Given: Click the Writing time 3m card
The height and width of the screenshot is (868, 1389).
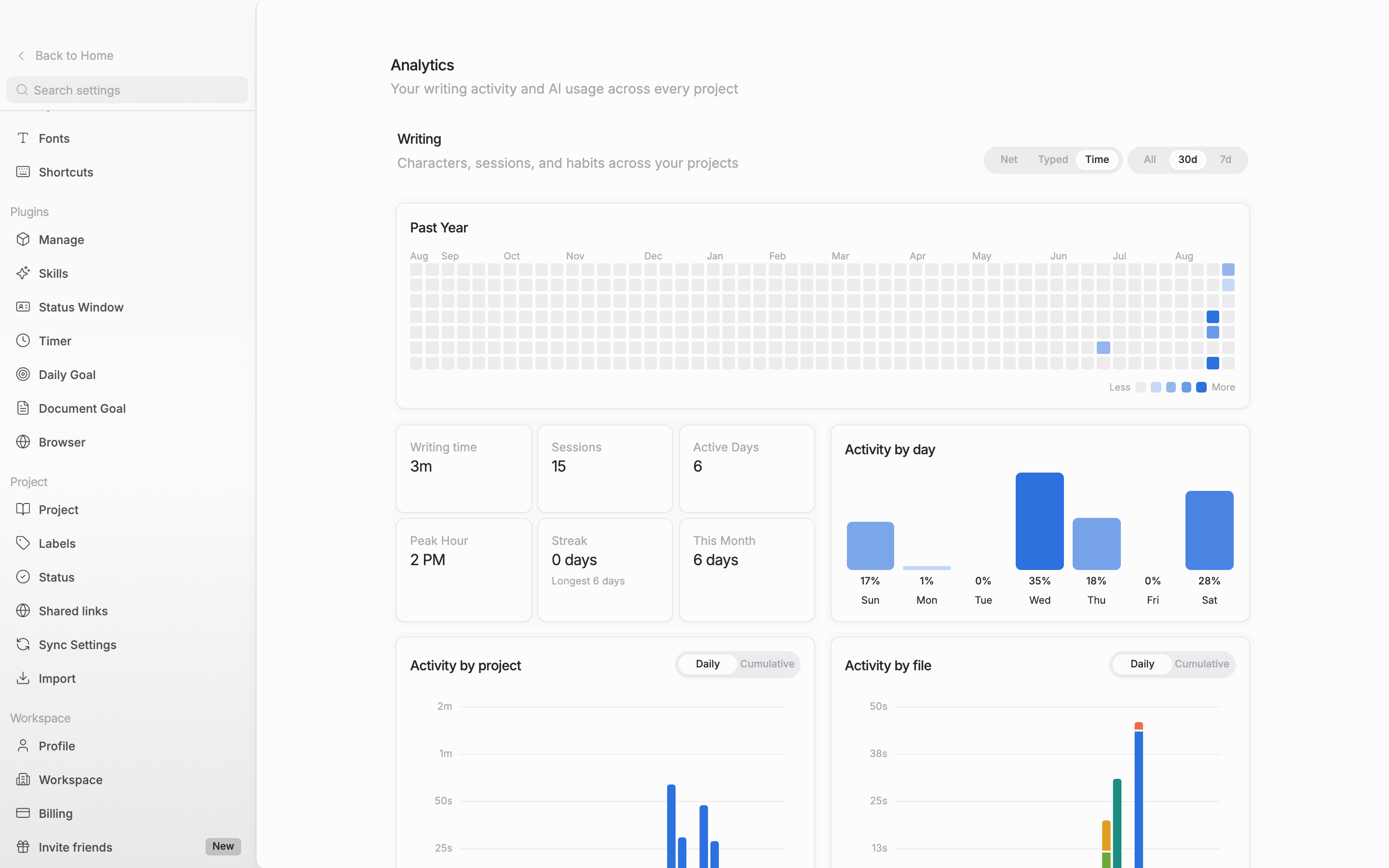Looking at the screenshot, I should [463, 468].
